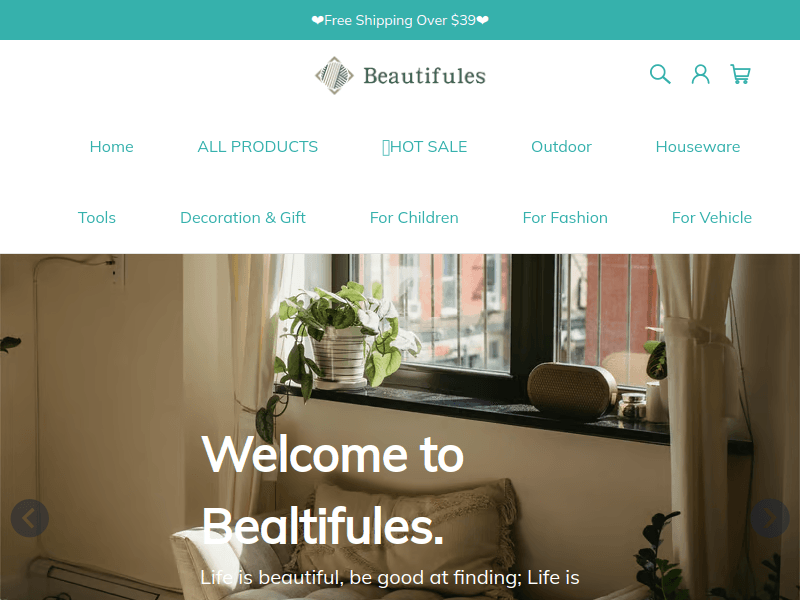The height and width of the screenshot is (600, 800).
Task: Click the Beautifules diamond logo
Action: [334, 76]
